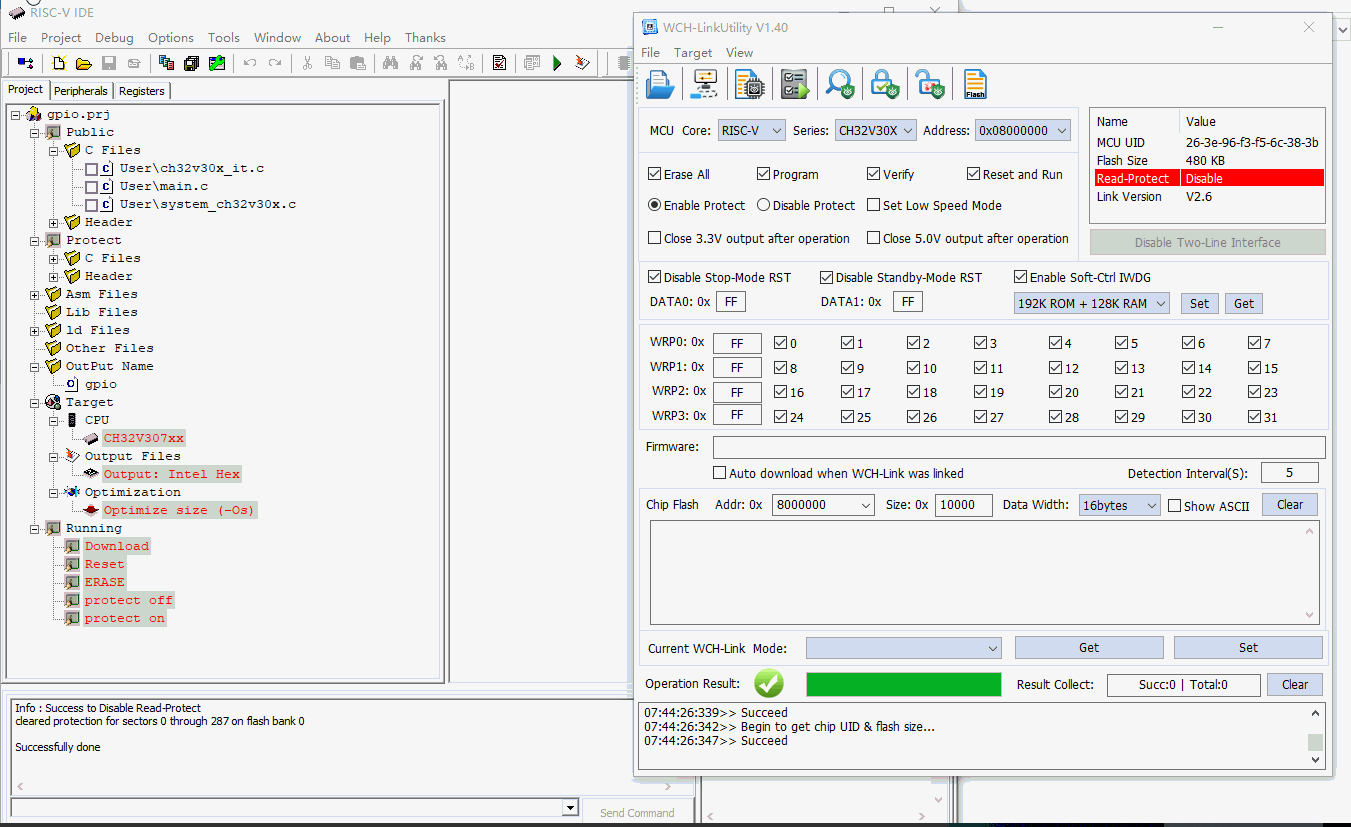Collapse the Public tree node

(35, 132)
